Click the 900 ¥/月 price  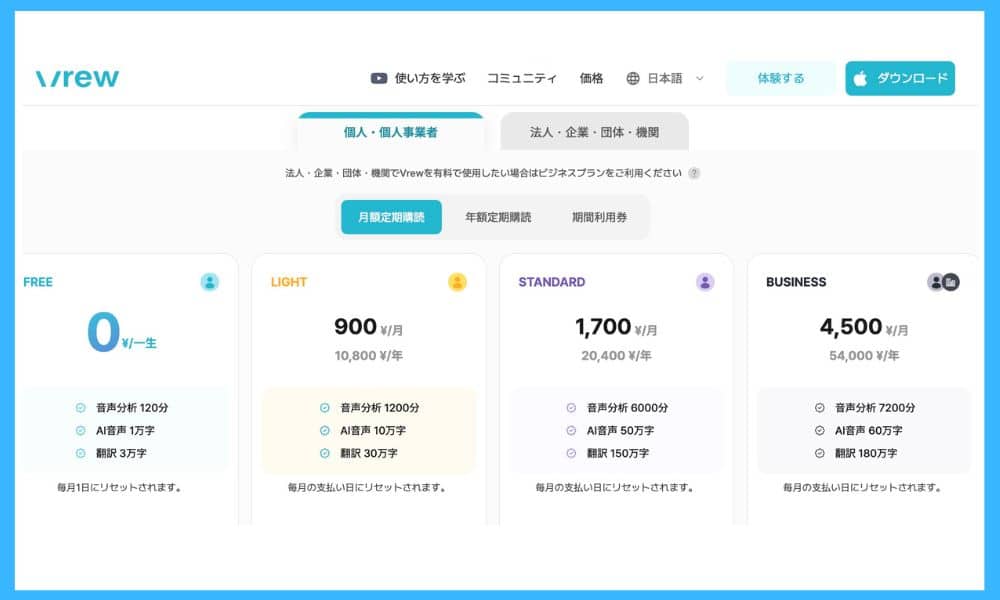pos(369,327)
